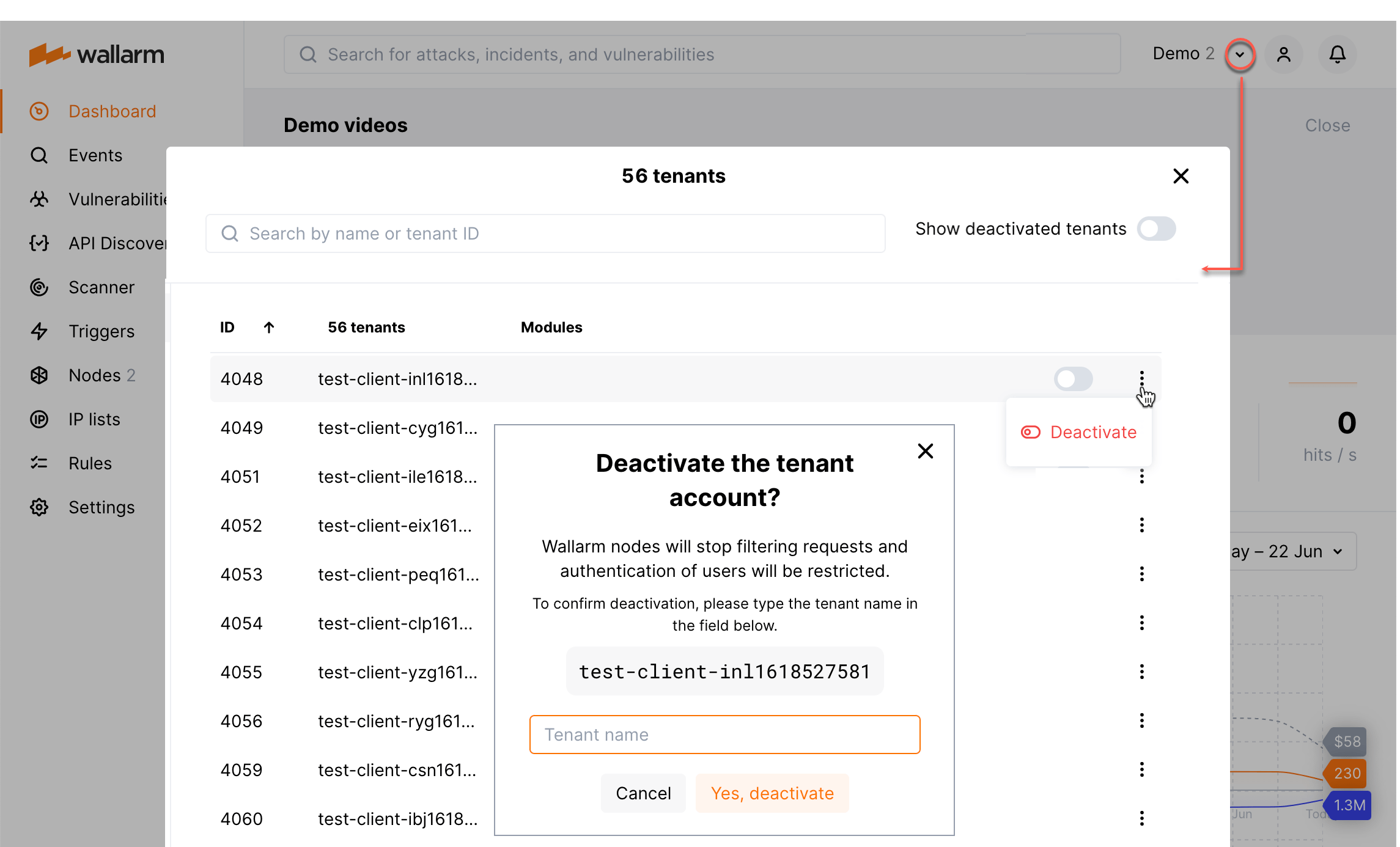Image resolution: width=1400 pixels, height=847 pixels.
Task: Click the Settings gear icon
Action: tap(39, 507)
